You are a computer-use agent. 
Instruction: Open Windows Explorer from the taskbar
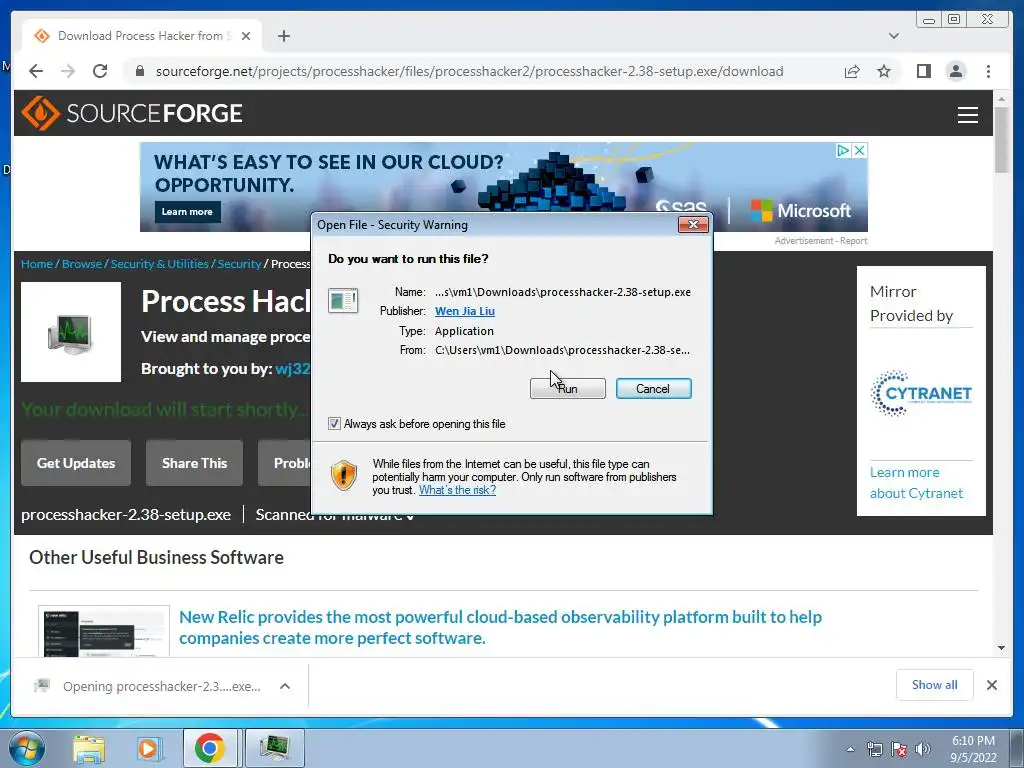(89, 748)
